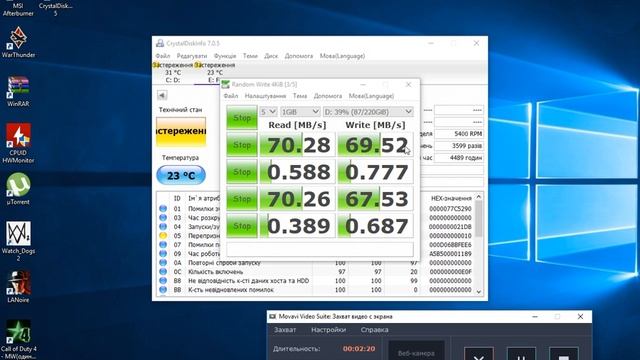Open the Допомога menu in CrystalDiskMark
The image size is (640, 360).
tap(328, 96)
